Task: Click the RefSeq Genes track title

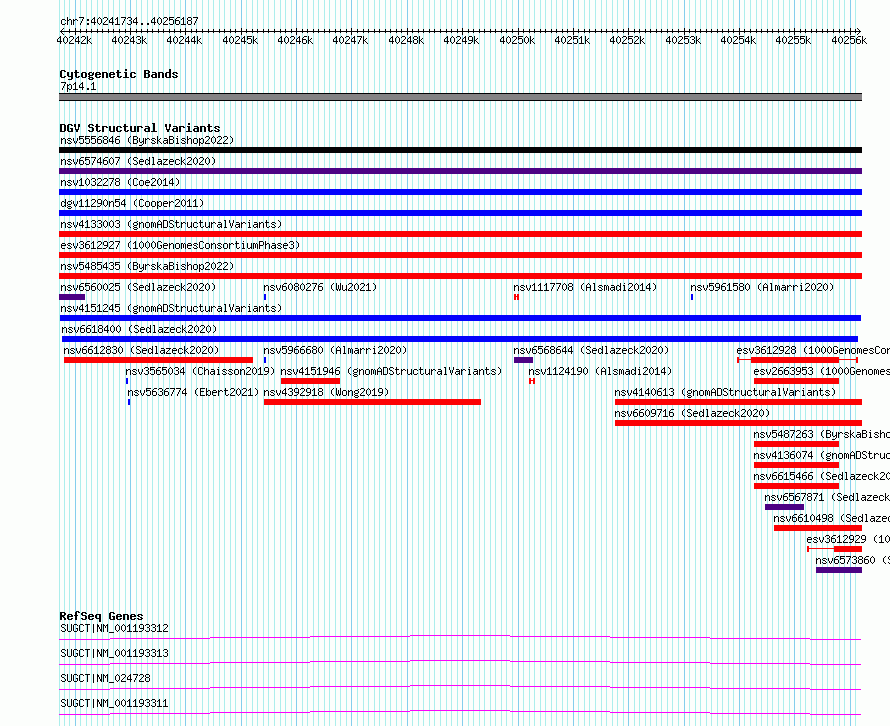Action: click(x=101, y=616)
